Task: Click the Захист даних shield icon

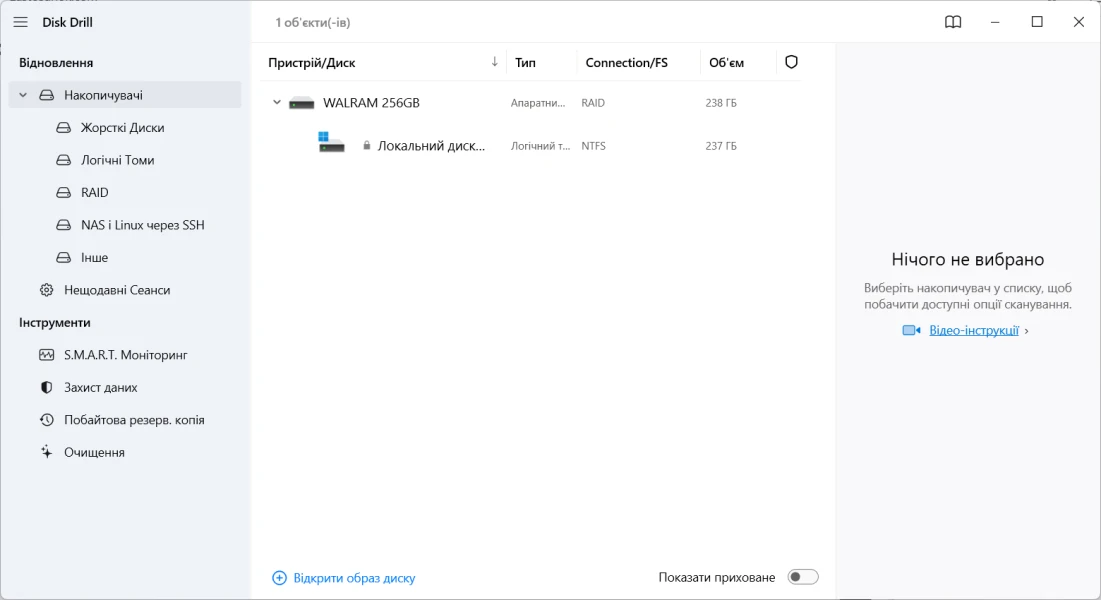Action: pyautogui.click(x=46, y=387)
